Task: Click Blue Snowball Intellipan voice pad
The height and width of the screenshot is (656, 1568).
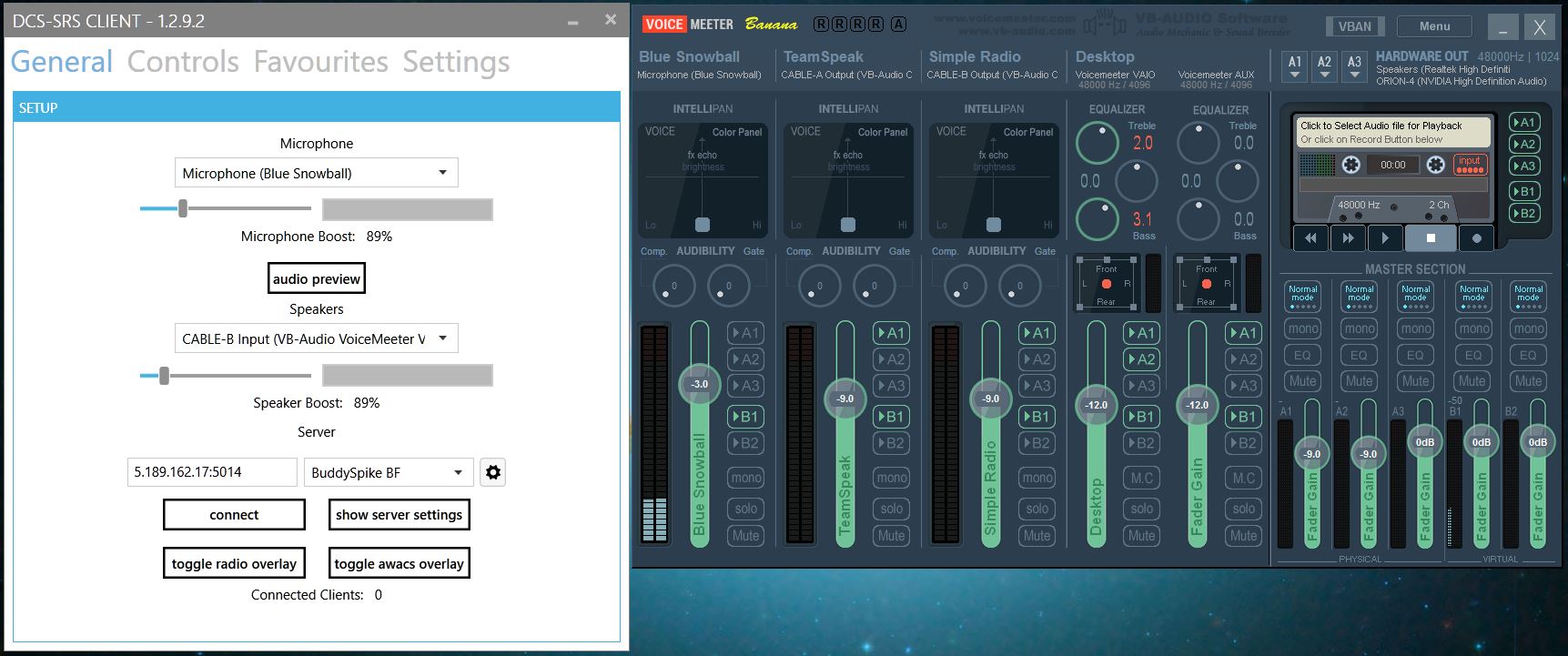Action: (702, 180)
